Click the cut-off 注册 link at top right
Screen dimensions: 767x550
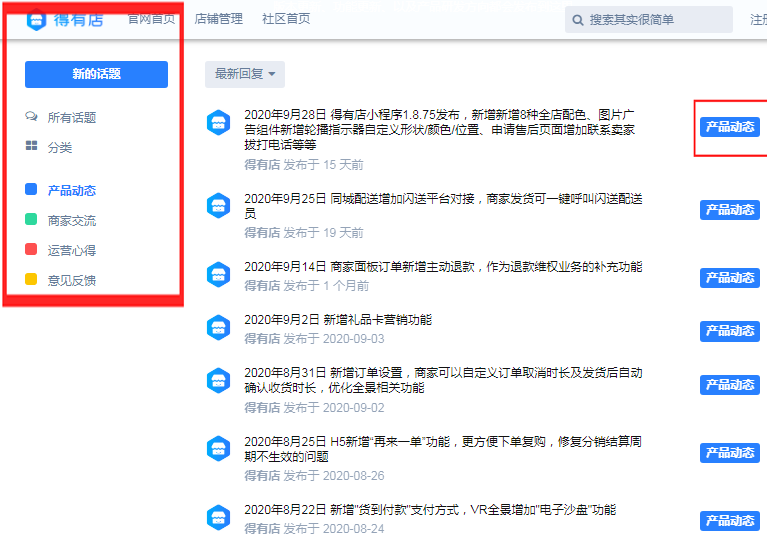click(759, 20)
